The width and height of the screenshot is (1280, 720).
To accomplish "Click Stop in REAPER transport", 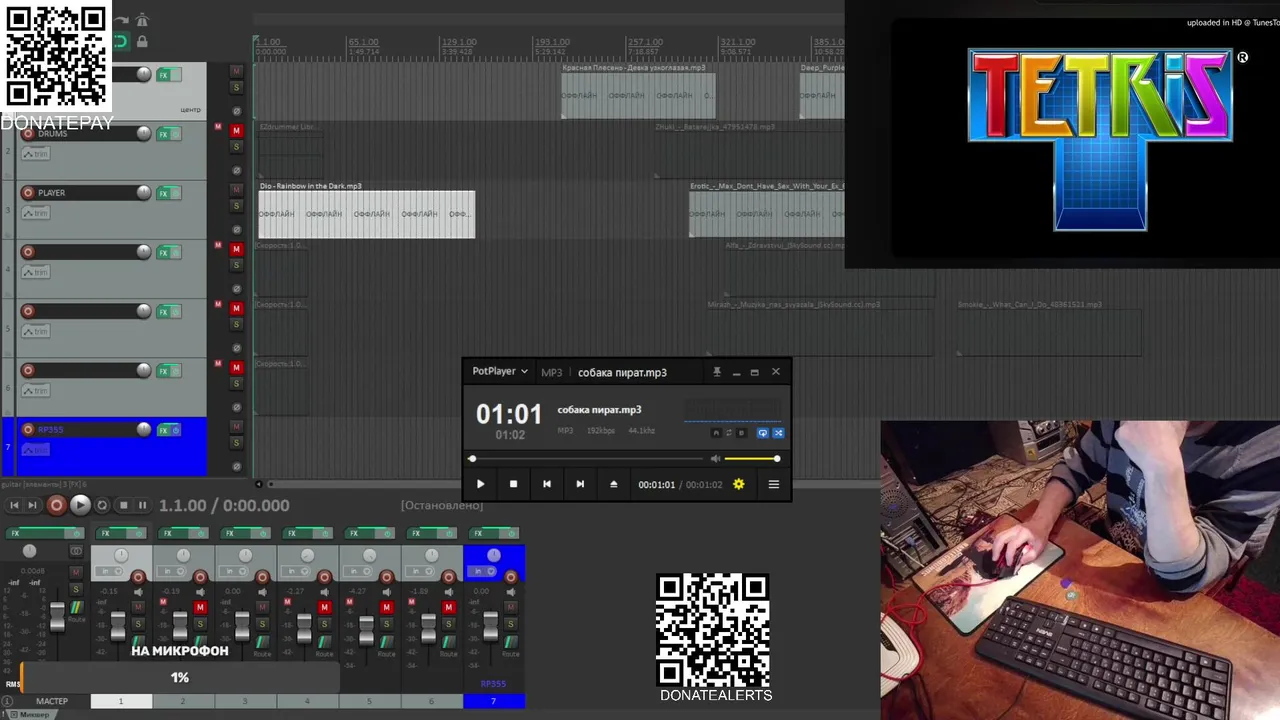I will point(123,505).
